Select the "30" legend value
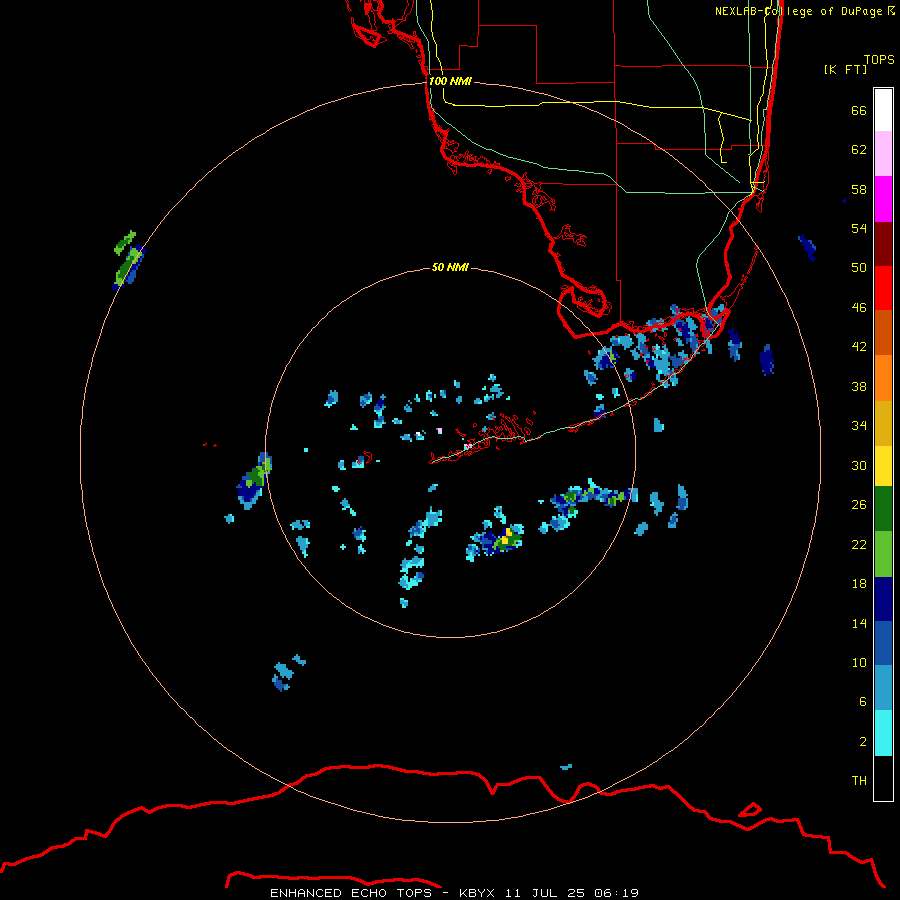Viewport: 900px width, 900px height. coord(859,465)
